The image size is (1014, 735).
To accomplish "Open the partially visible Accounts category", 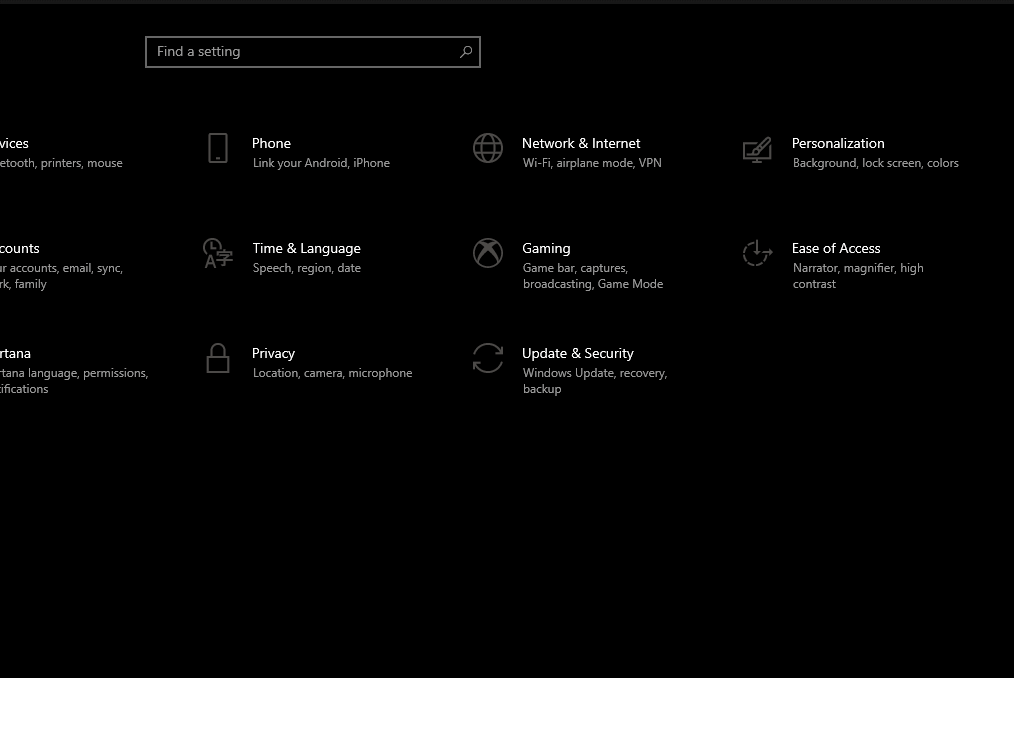I will (x=20, y=249).
